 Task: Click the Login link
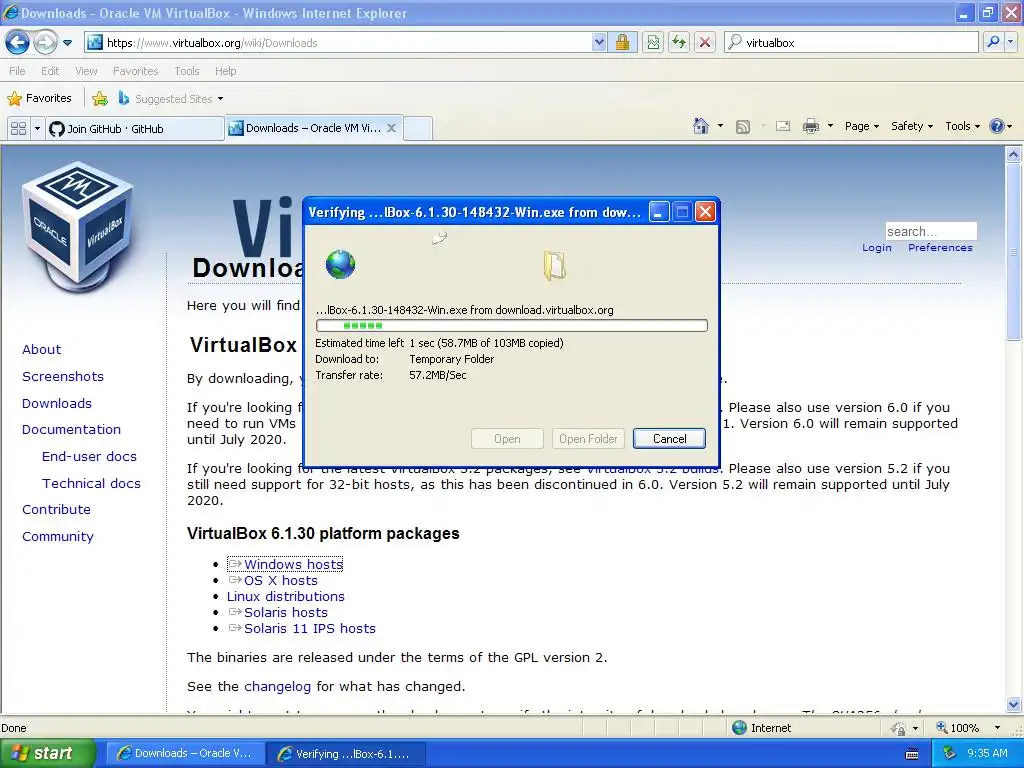(876, 248)
